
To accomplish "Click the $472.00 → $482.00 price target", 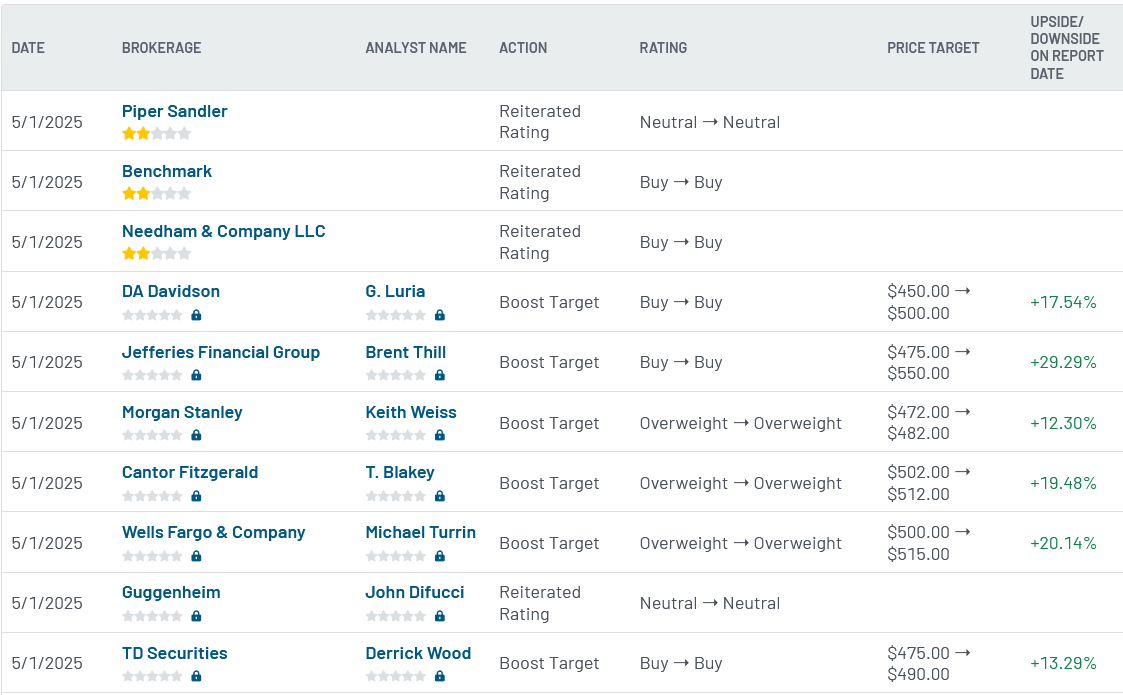I will coord(929,423).
